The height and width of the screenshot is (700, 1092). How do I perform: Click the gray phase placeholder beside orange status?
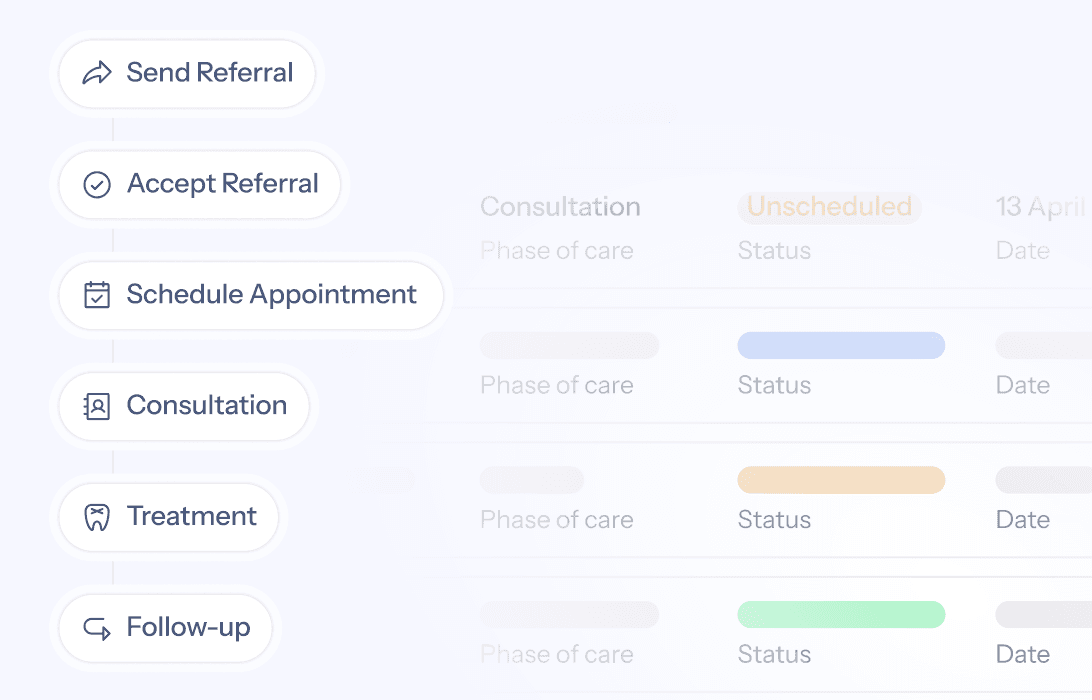(x=532, y=480)
